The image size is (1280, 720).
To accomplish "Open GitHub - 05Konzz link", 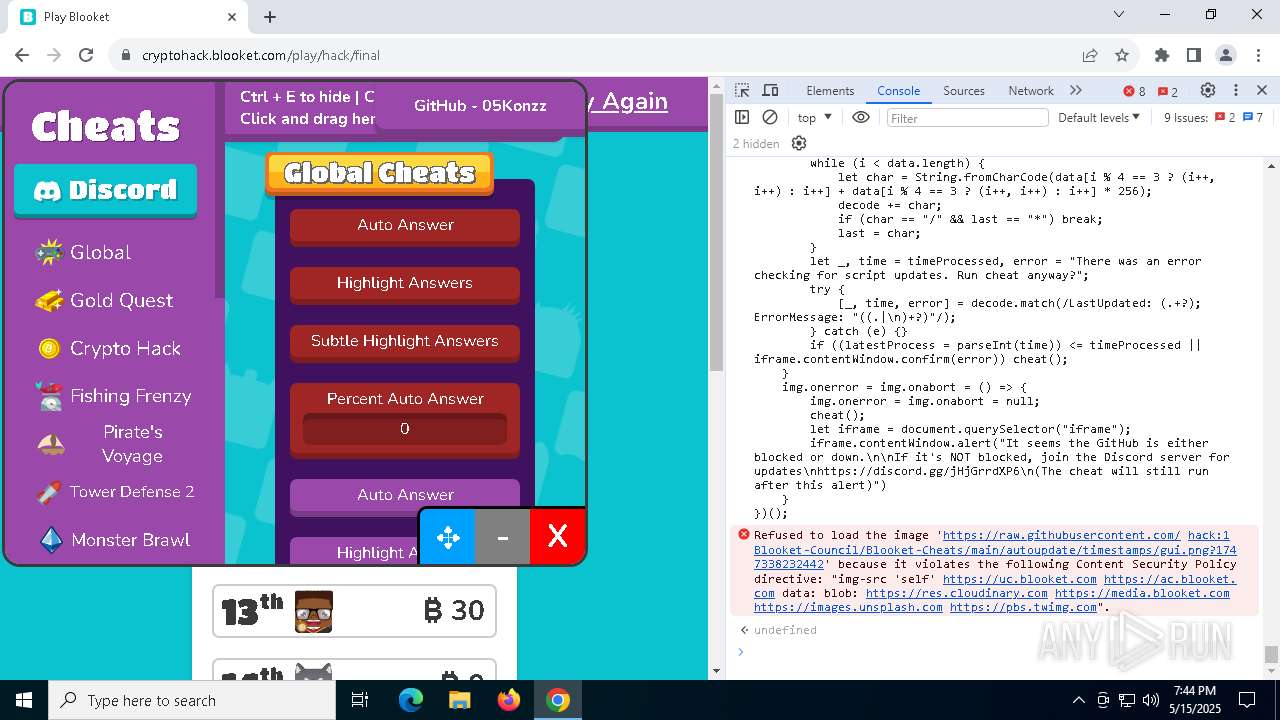I will click(x=480, y=105).
